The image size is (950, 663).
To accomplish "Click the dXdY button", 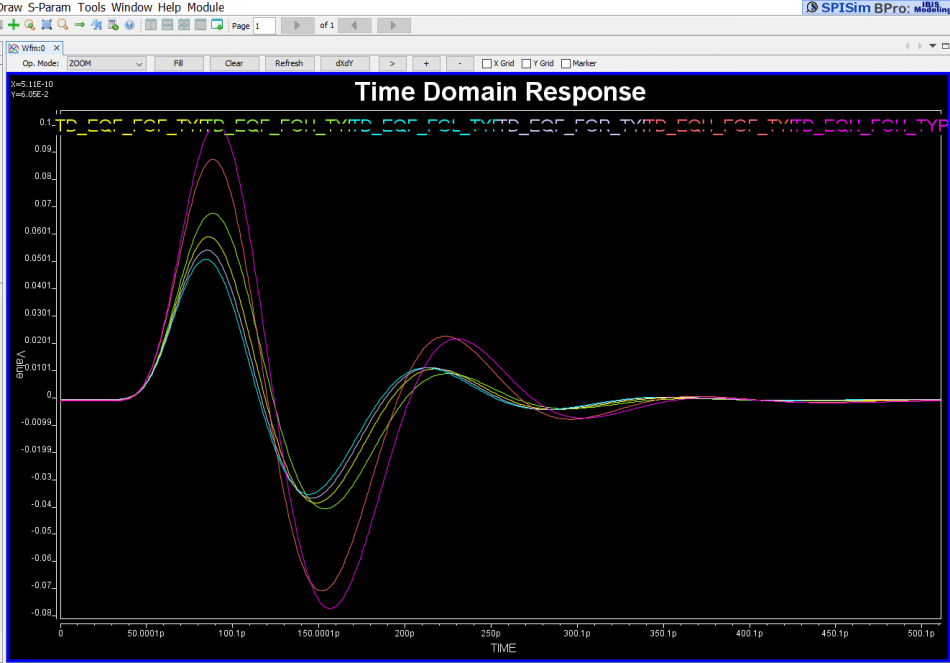I will pos(344,63).
